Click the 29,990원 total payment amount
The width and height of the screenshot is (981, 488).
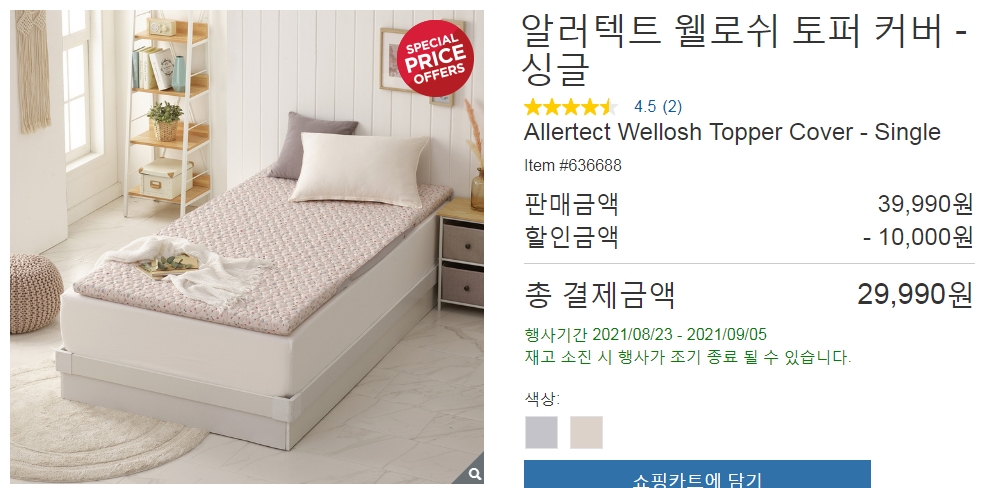click(915, 294)
